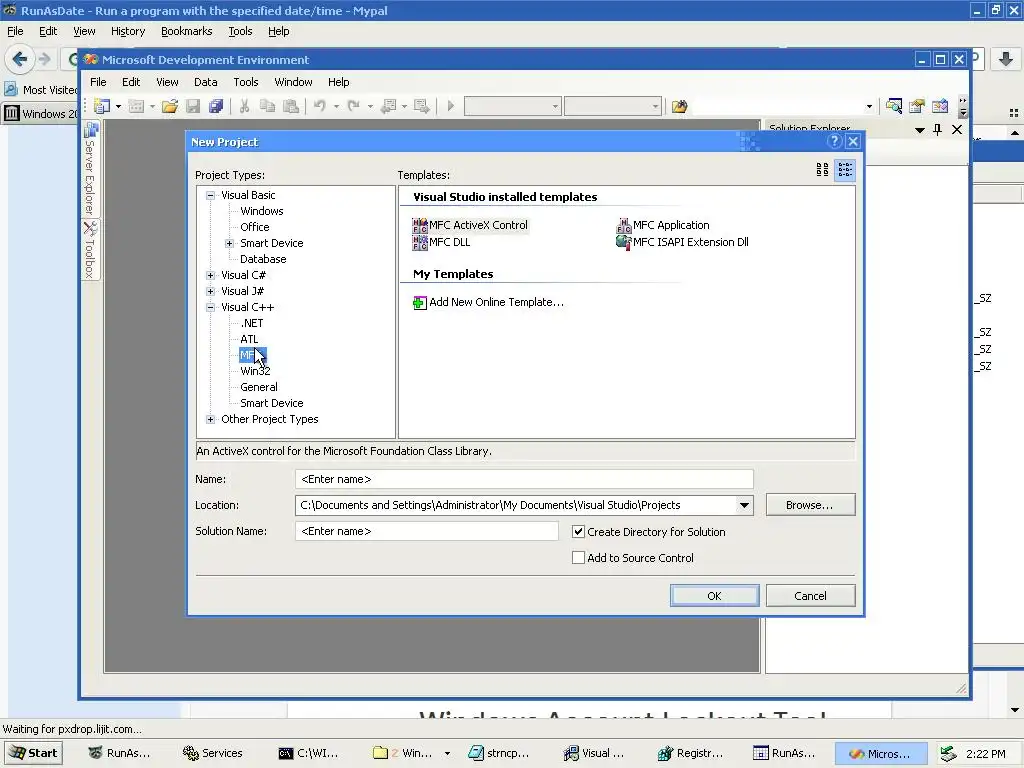
Task: Open the Server Explorer side tab
Action: click(x=90, y=168)
